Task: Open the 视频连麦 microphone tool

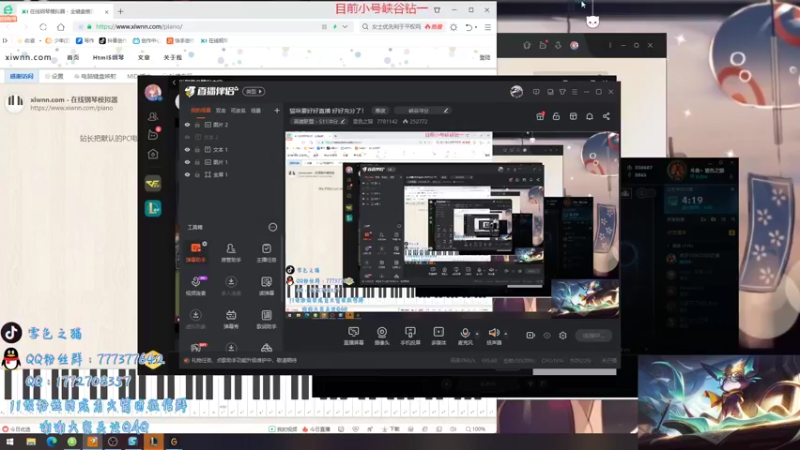Action: pyautogui.click(x=195, y=286)
